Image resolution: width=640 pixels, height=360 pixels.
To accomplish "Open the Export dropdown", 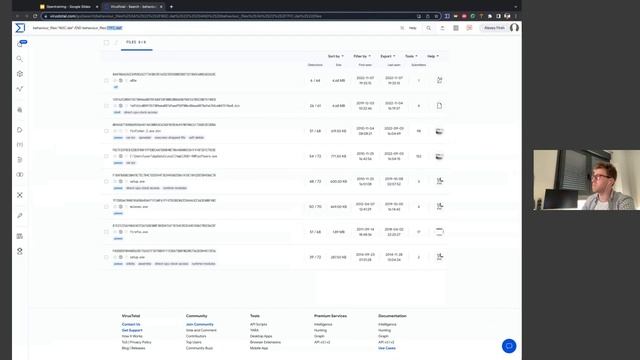I will [x=388, y=56].
